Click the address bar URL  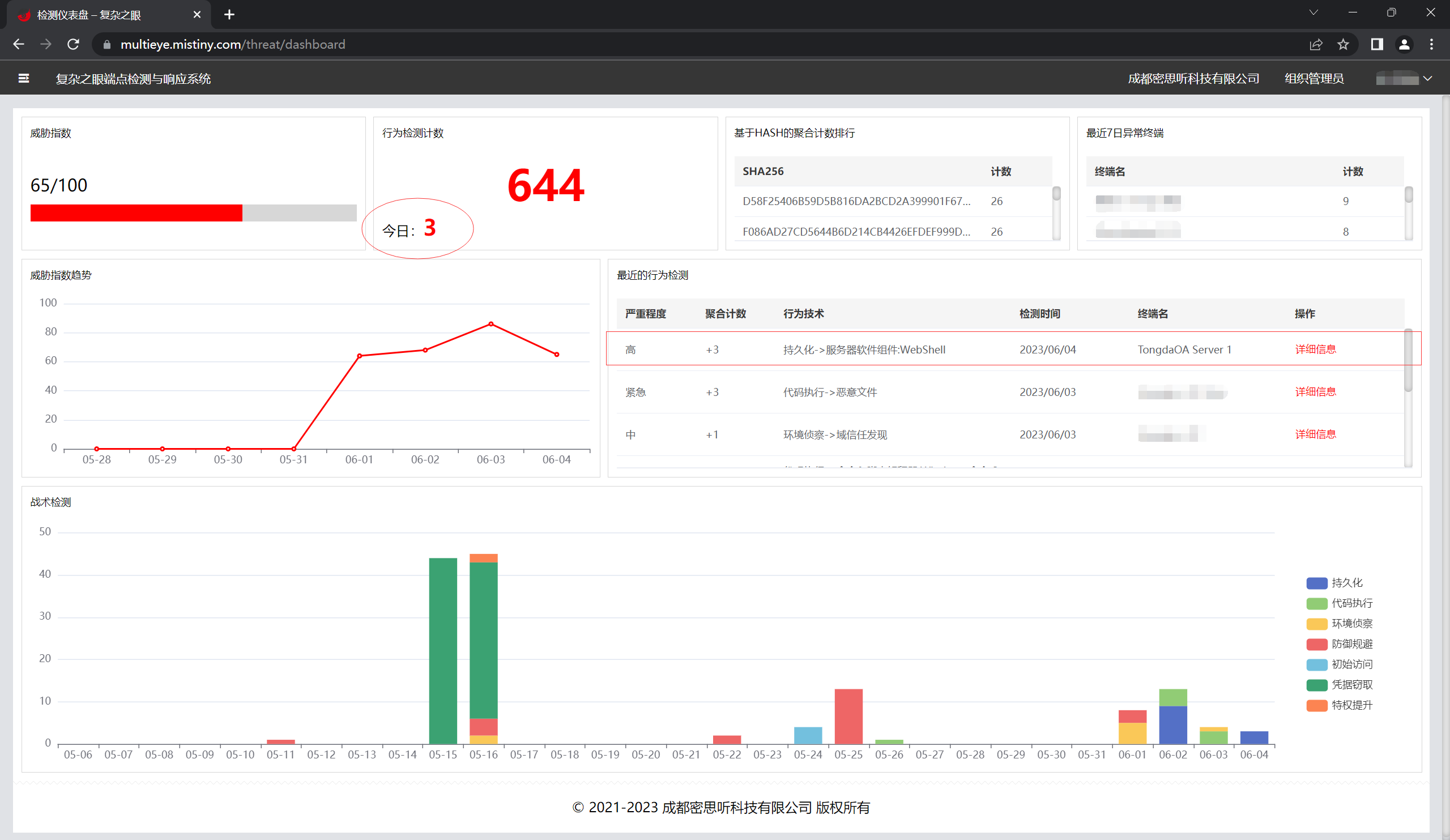pos(232,44)
